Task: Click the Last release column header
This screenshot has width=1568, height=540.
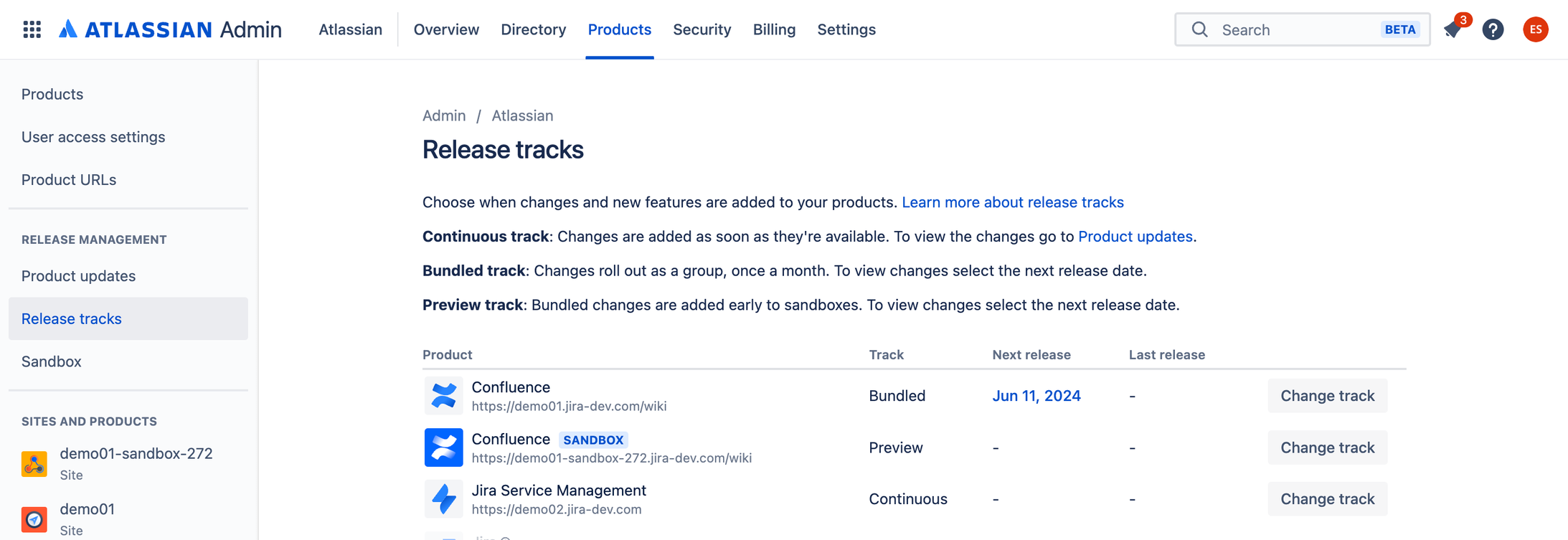Action: pos(1167,354)
